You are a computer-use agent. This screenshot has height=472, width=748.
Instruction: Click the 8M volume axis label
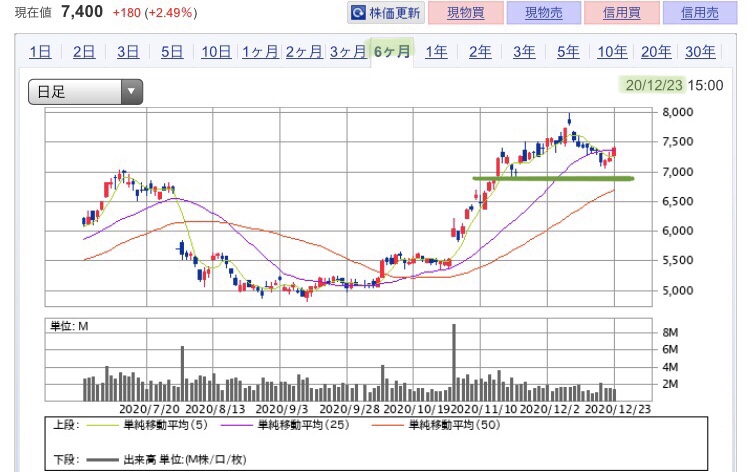click(x=670, y=333)
